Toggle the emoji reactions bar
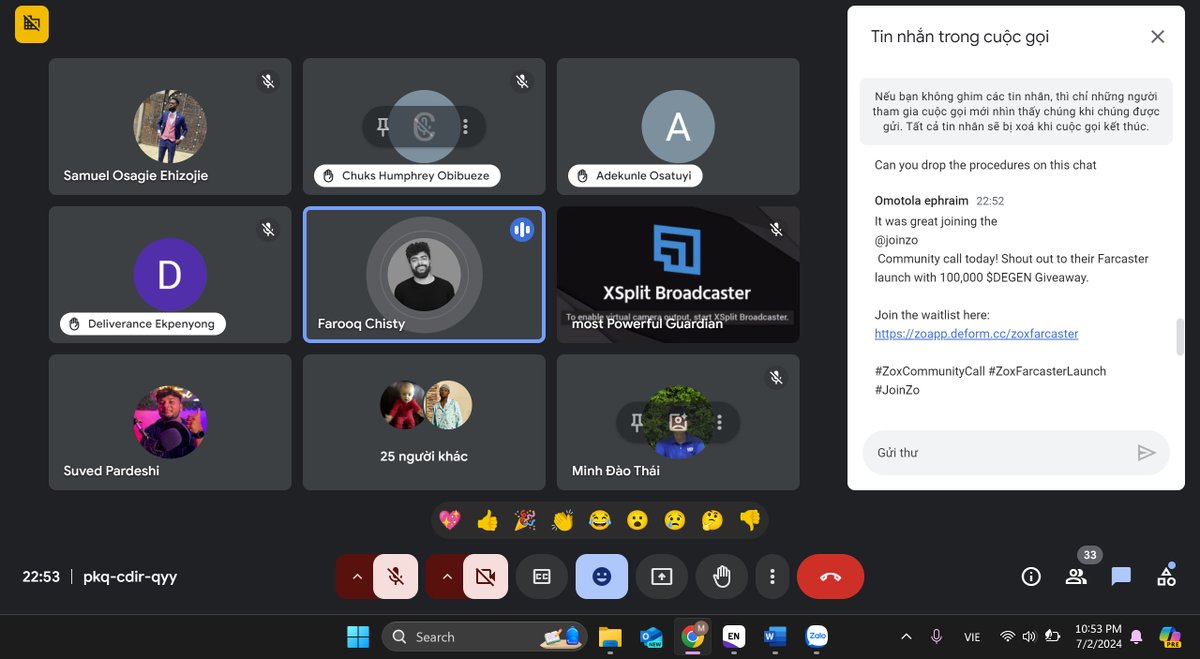Image resolution: width=1200 pixels, height=659 pixels. click(x=602, y=577)
